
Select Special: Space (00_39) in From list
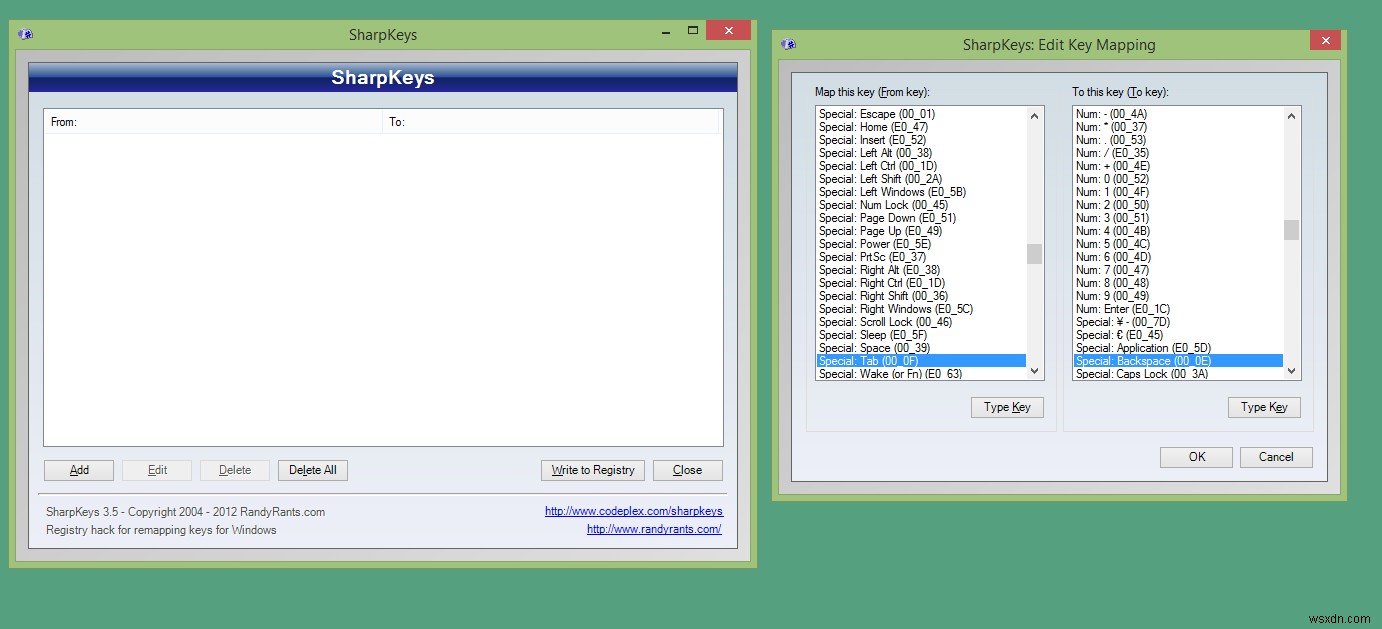tap(921, 348)
